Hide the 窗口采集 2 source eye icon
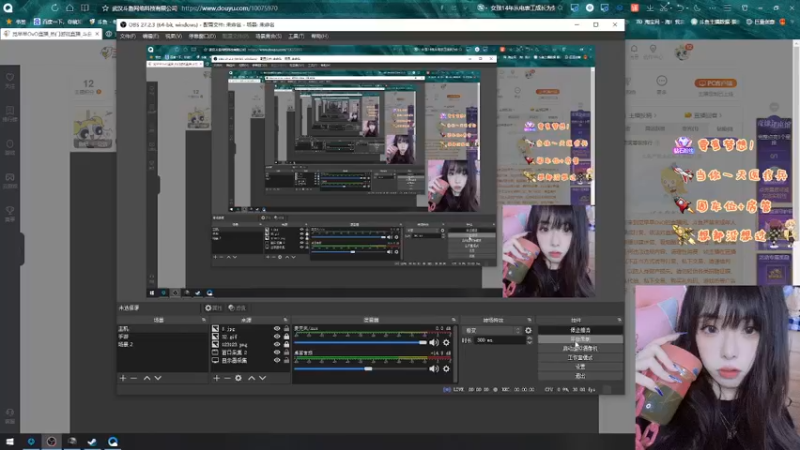The image size is (800, 450). pos(277,353)
